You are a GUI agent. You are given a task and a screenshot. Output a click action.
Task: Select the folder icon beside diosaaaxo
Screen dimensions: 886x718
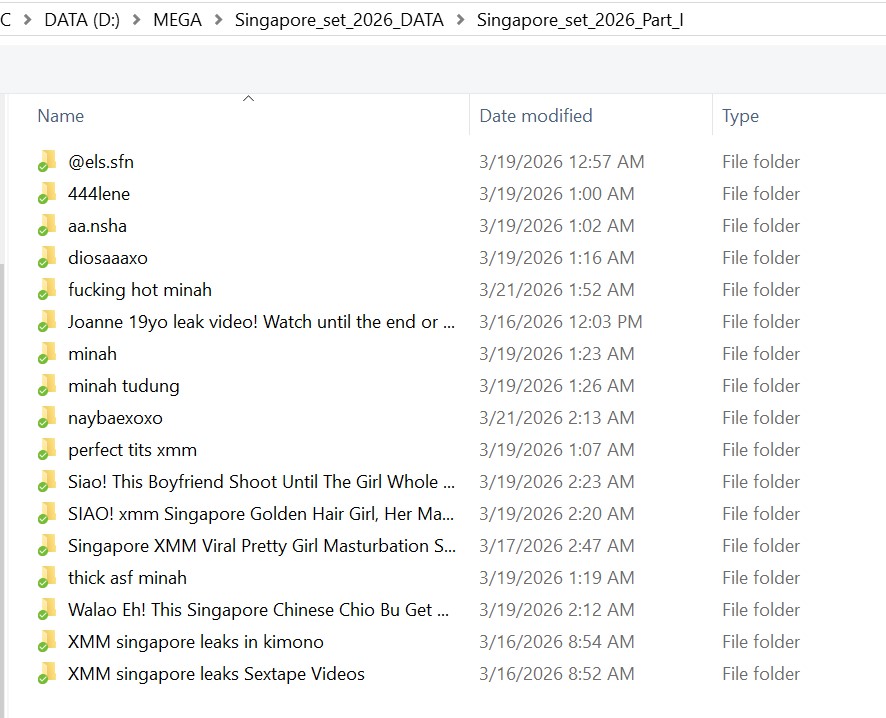point(47,257)
